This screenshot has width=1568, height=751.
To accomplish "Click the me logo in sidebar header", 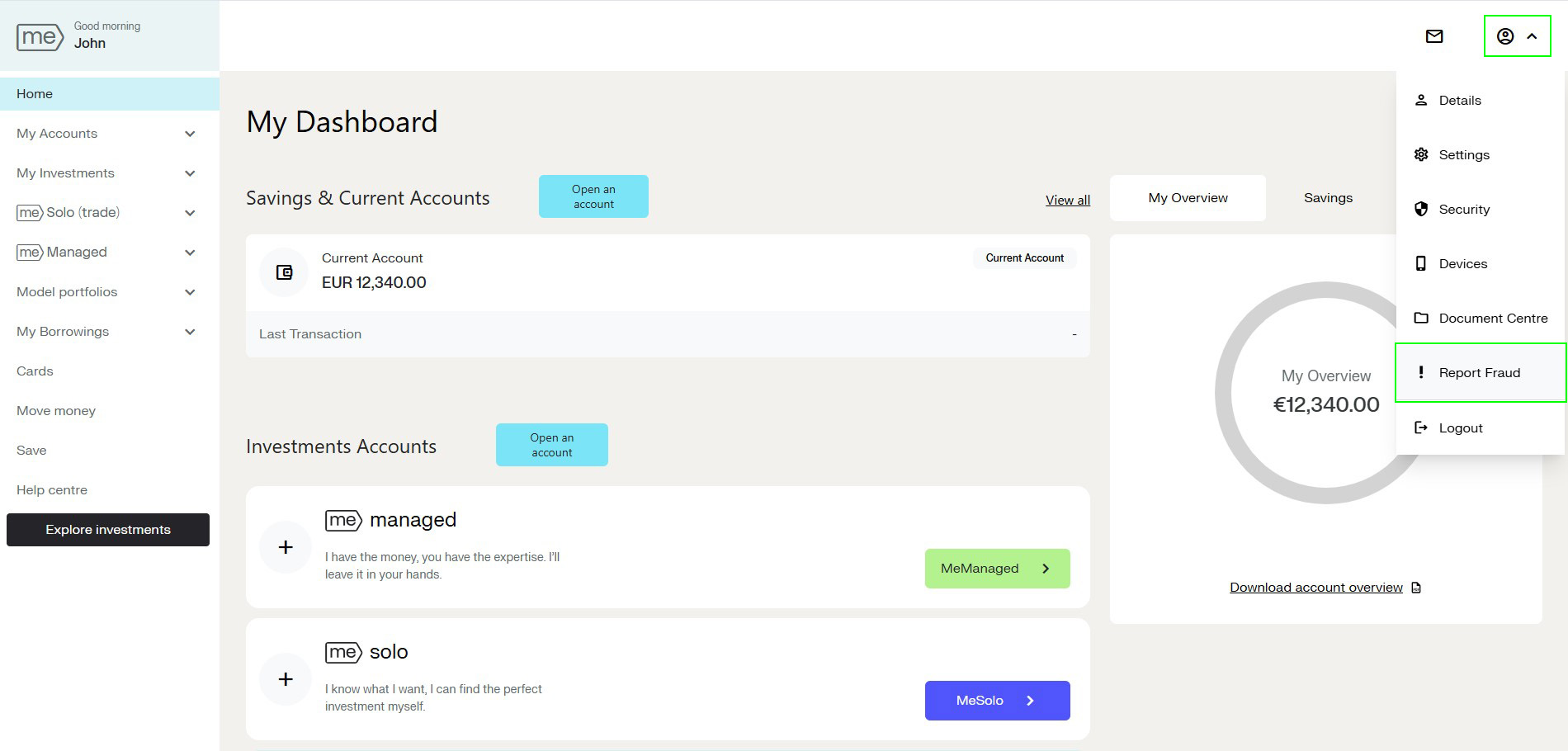I will 40,37.
